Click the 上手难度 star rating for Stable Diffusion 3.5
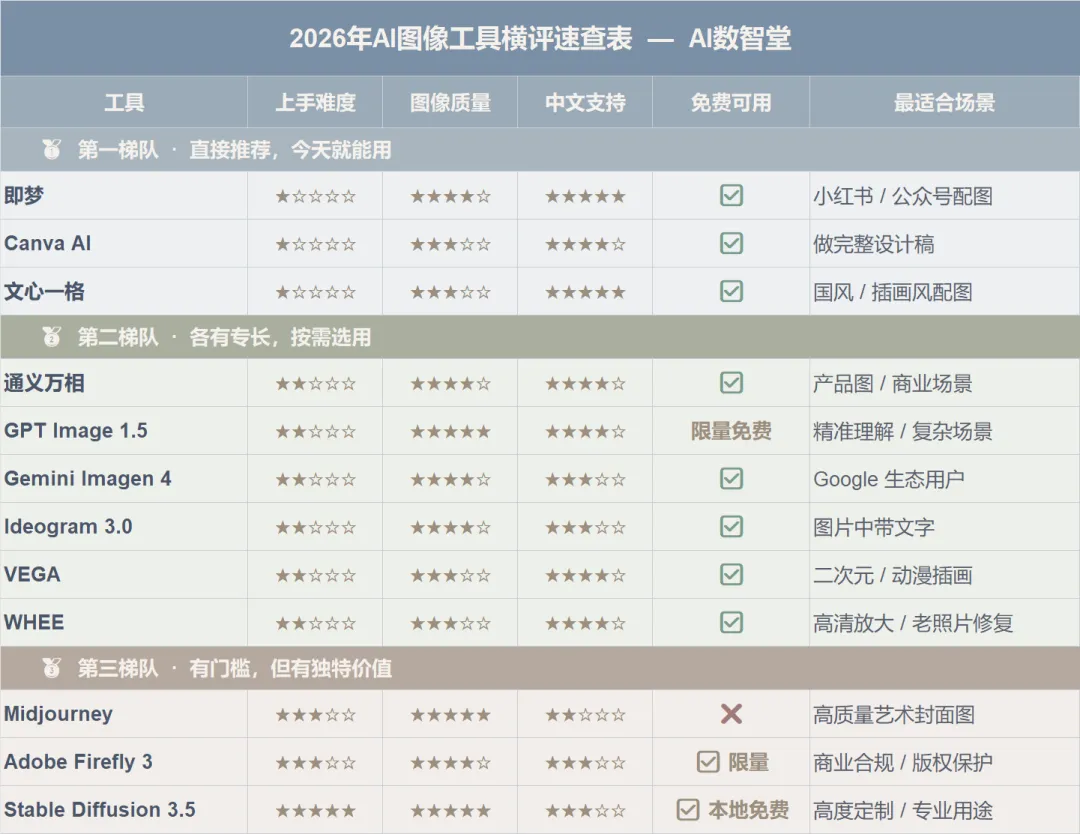The height and width of the screenshot is (834, 1080). (315, 811)
